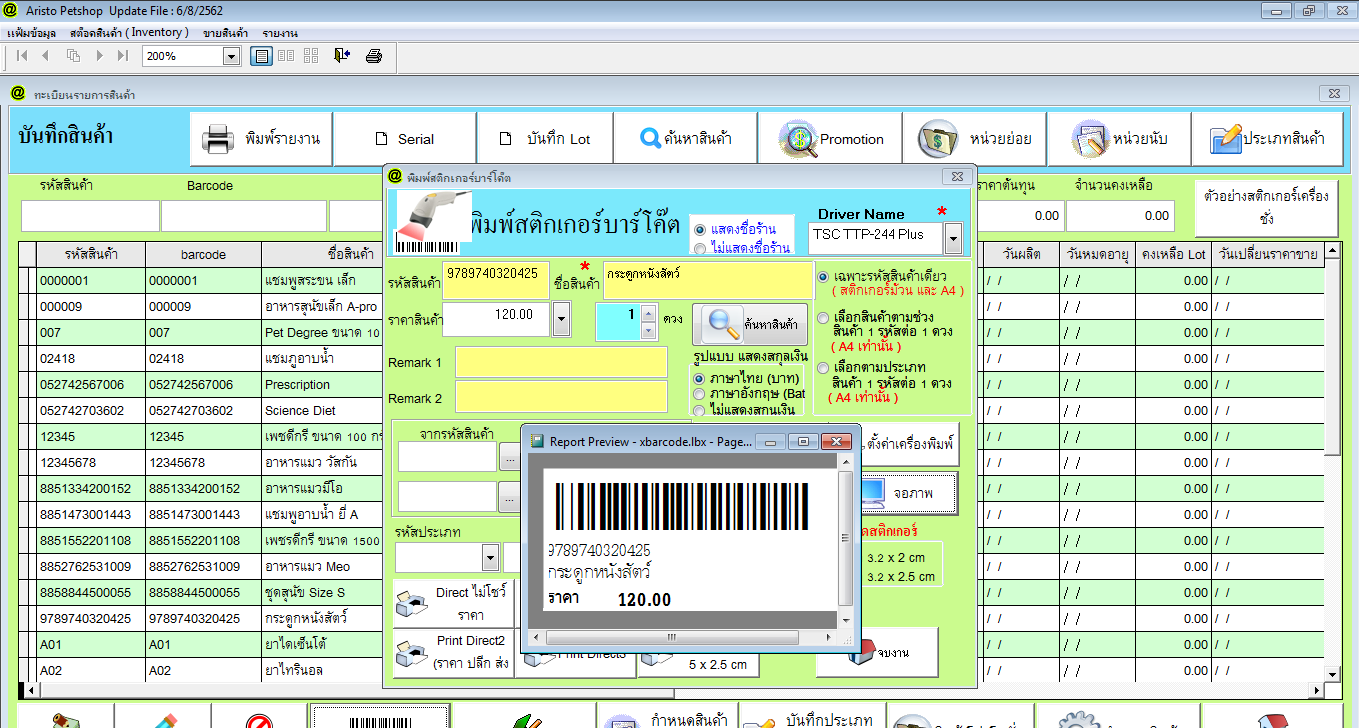Image resolution: width=1359 pixels, height=728 pixels.
Task: Select เฉพาะรหัสสินค้าเดียว radio option
Action: coord(823,275)
